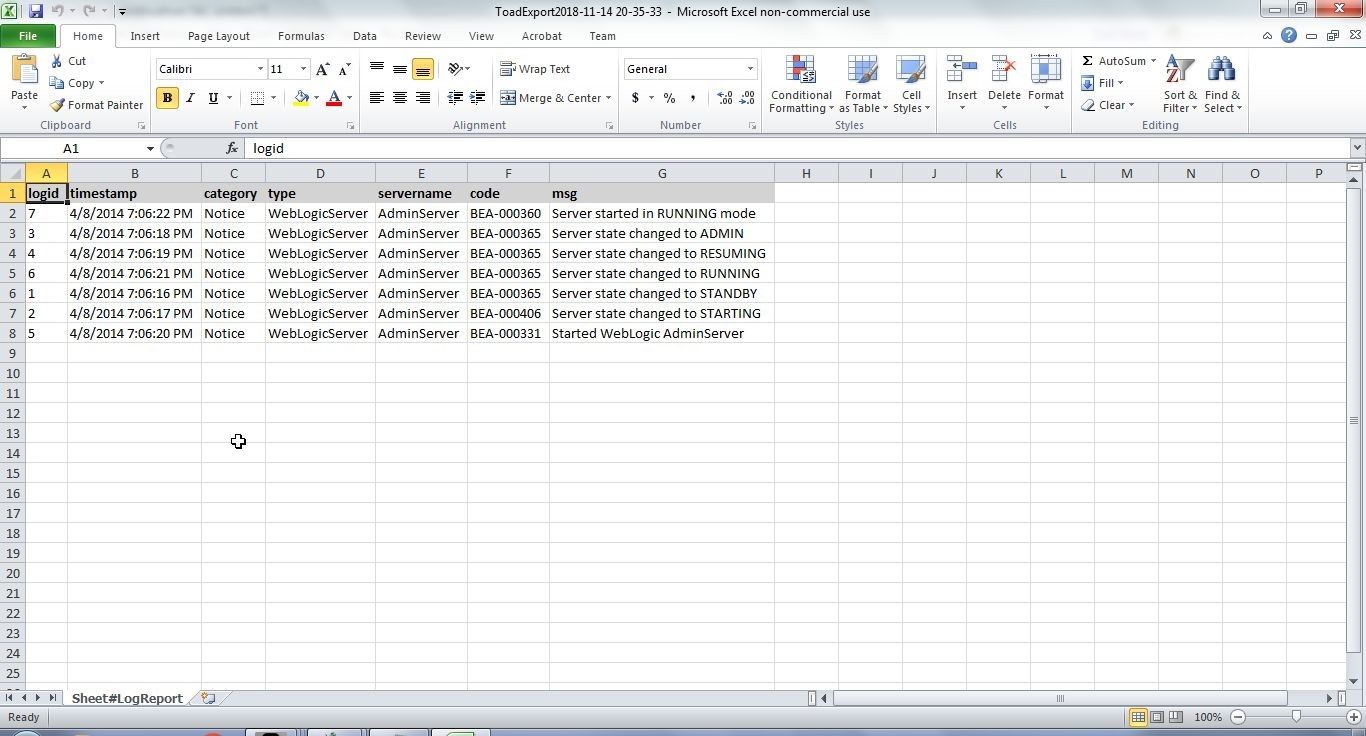The width and height of the screenshot is (1366, 736).
Task: Align text to top
Action: pos(377,69)
